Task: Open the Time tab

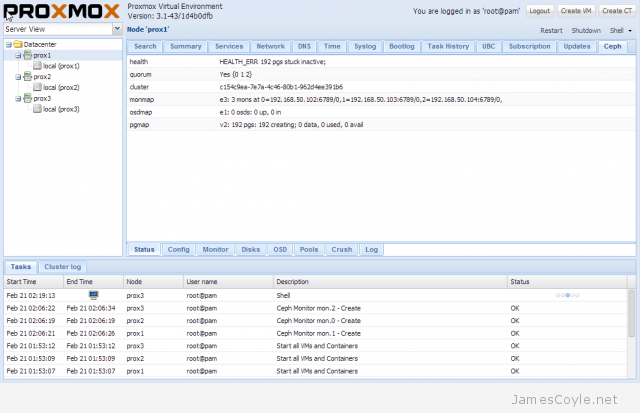Action: (332, 47)
